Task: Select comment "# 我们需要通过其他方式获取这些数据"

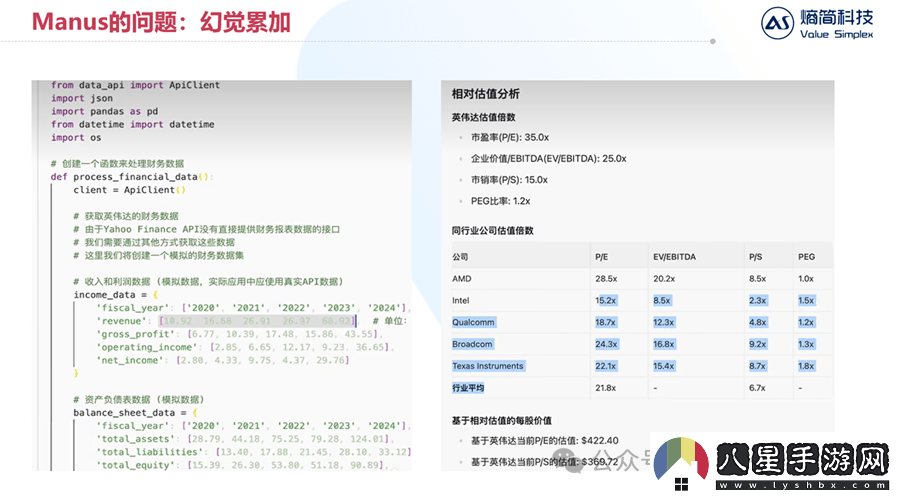Action: coord(154,242)
